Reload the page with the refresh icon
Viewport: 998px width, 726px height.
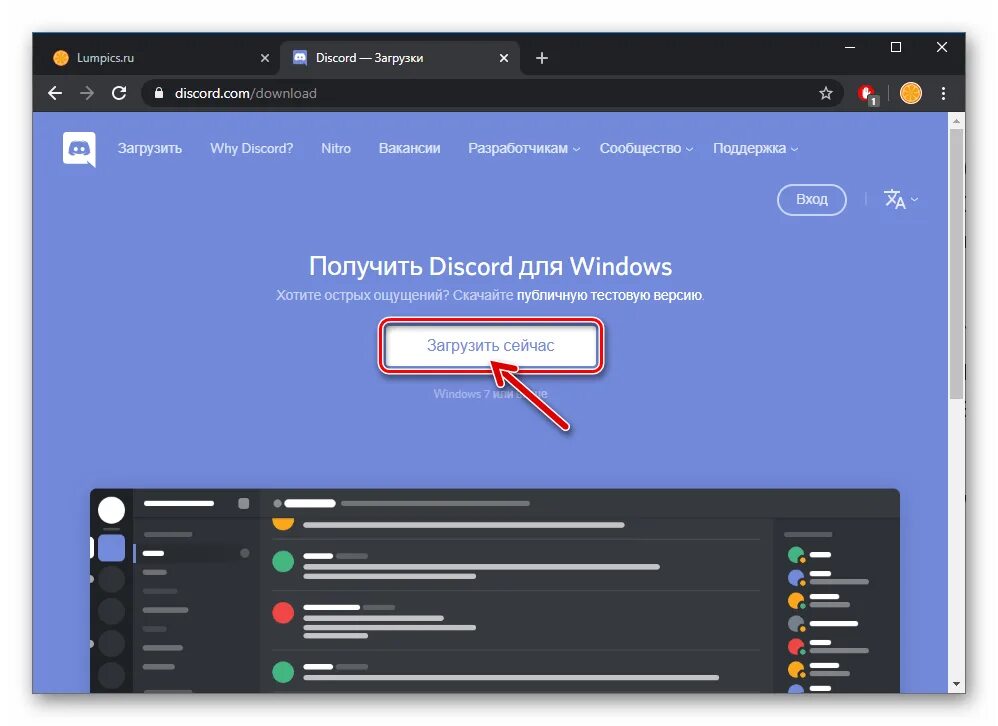coord(119,94)
